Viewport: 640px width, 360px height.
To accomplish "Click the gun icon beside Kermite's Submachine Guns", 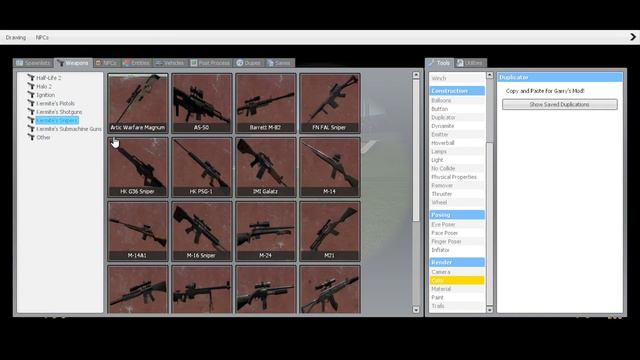I will tap(31, 129).
